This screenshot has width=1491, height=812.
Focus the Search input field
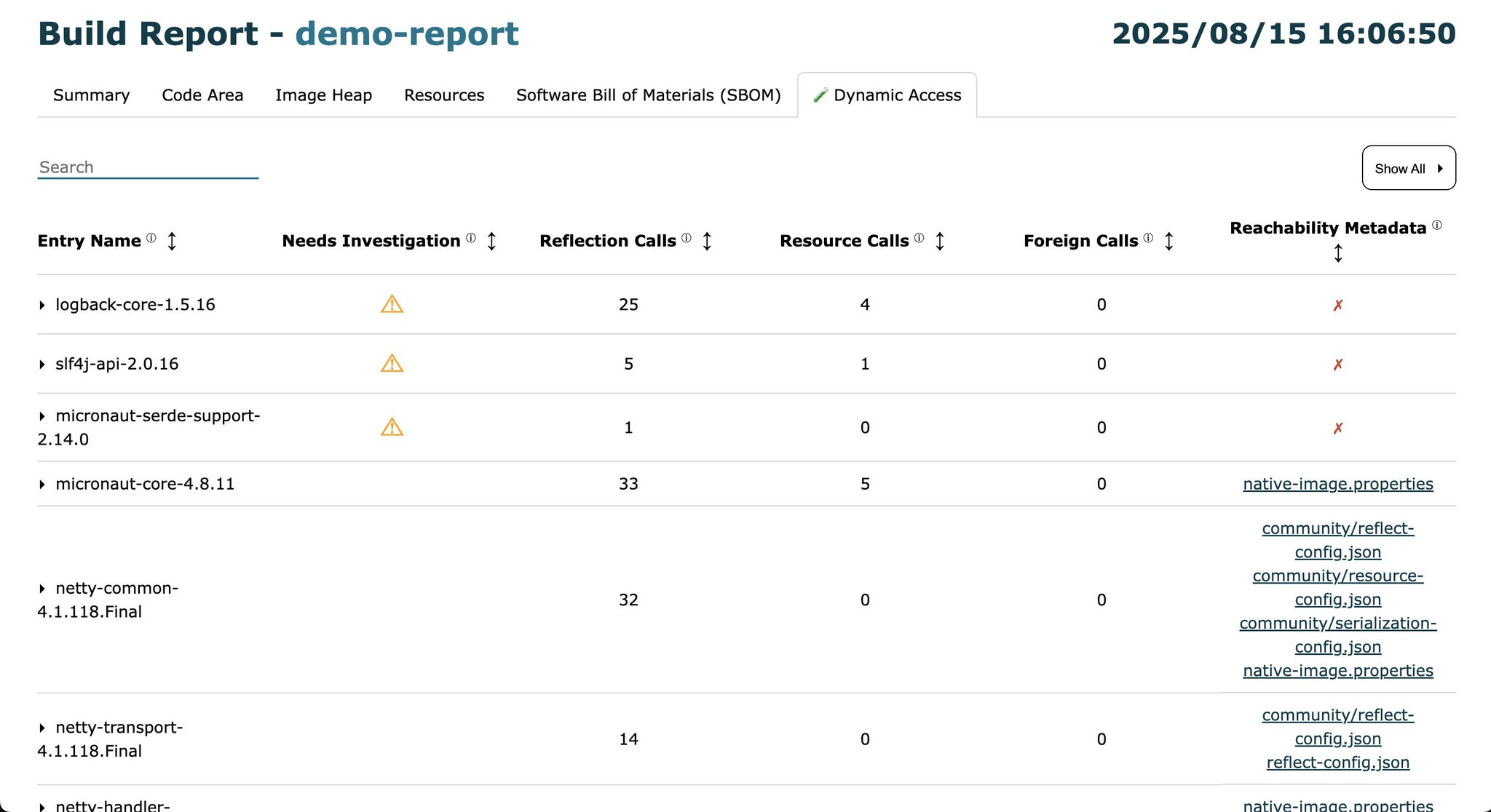pos(148,167)
